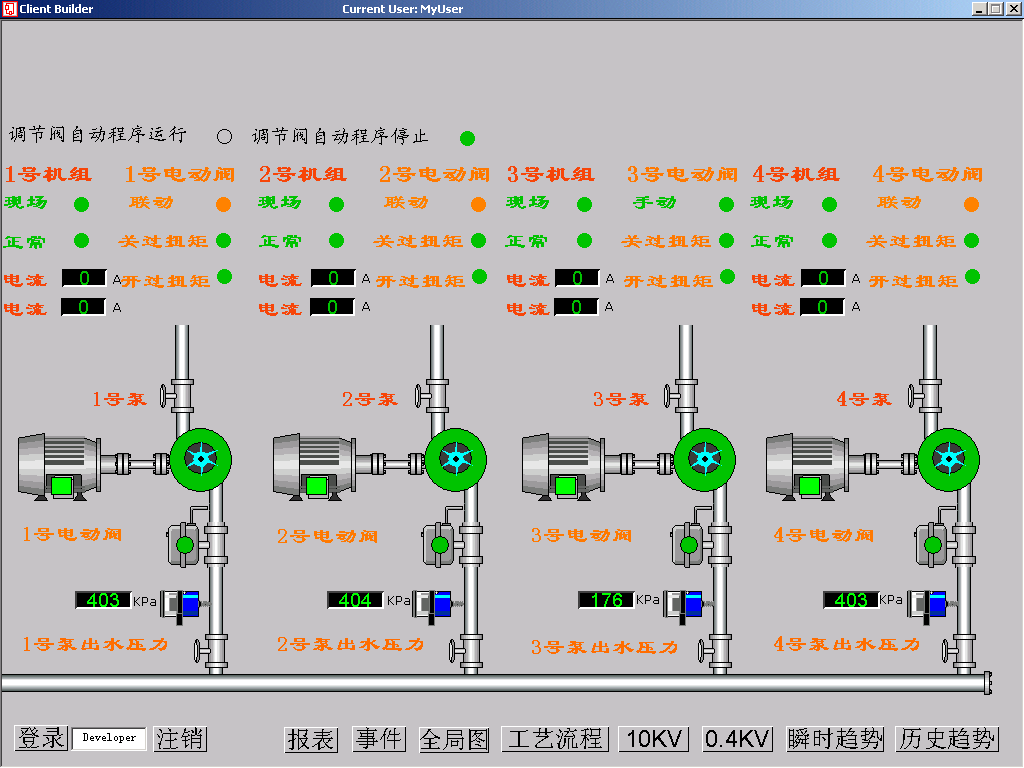The height and width of the screenshot is (768, 1024).
Task: Click the 1号电动阀 electric valve actuator
Action: click(184, 543)
